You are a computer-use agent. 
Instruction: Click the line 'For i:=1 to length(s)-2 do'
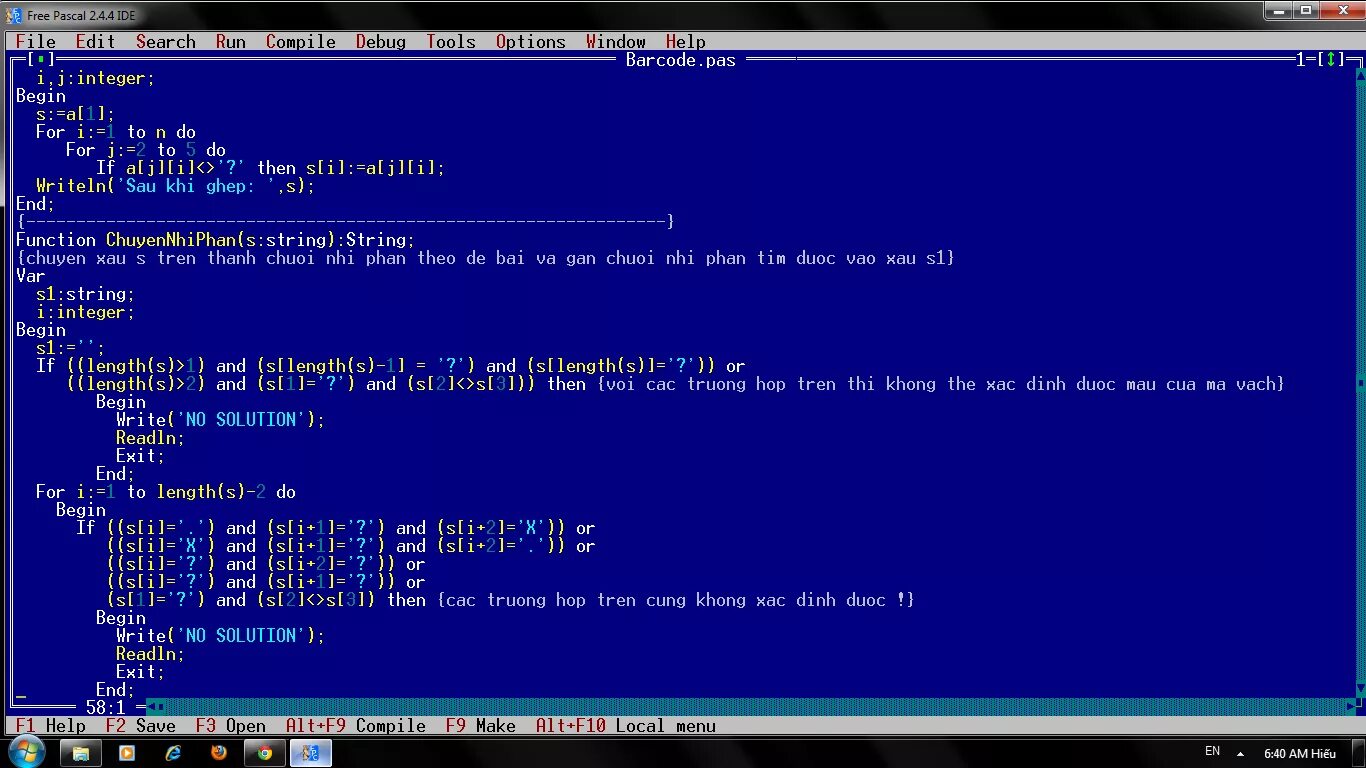[x=166, y=492]
